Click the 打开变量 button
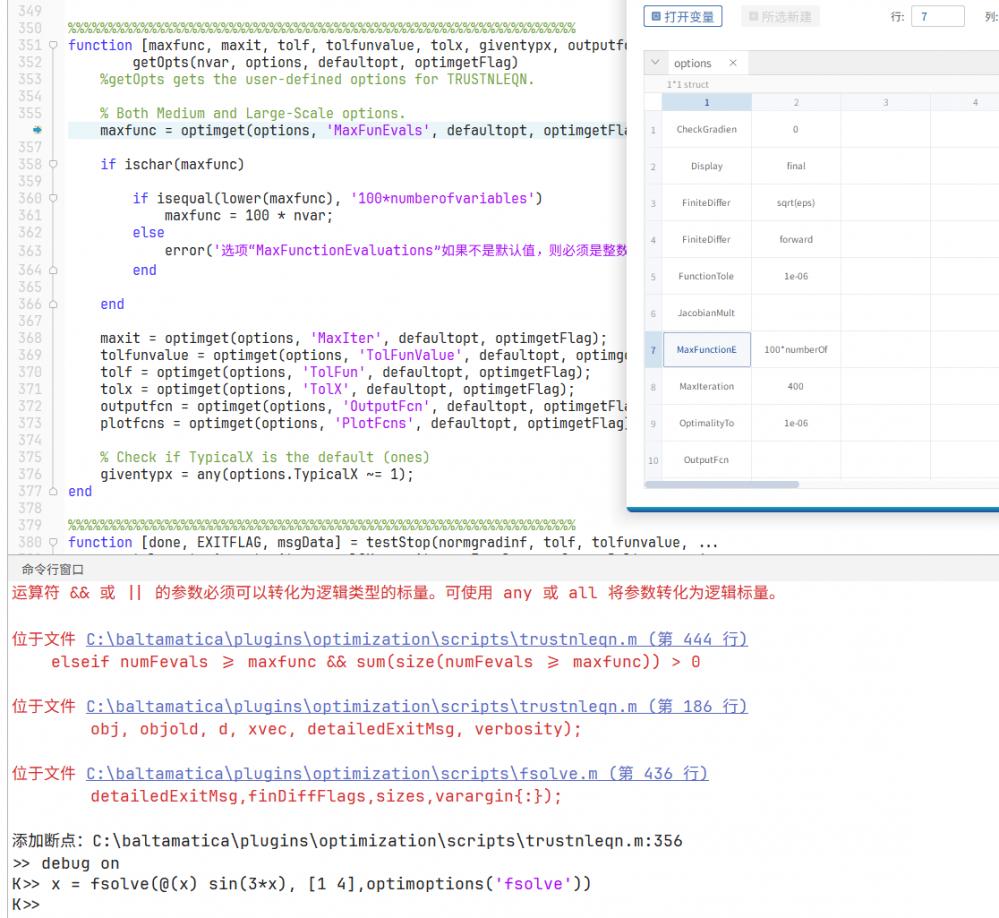 tap(684, 16)
